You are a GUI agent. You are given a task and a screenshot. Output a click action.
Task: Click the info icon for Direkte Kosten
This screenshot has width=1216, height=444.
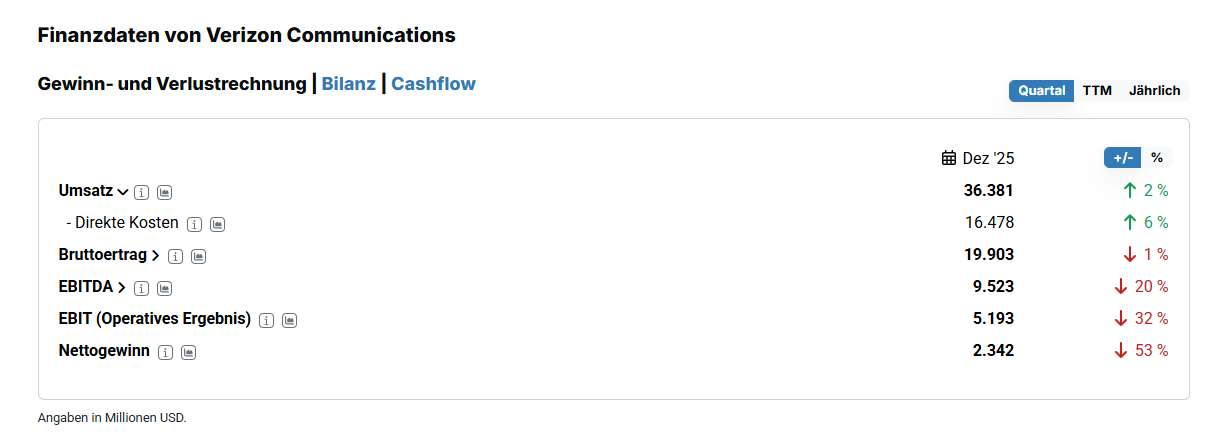195,224
